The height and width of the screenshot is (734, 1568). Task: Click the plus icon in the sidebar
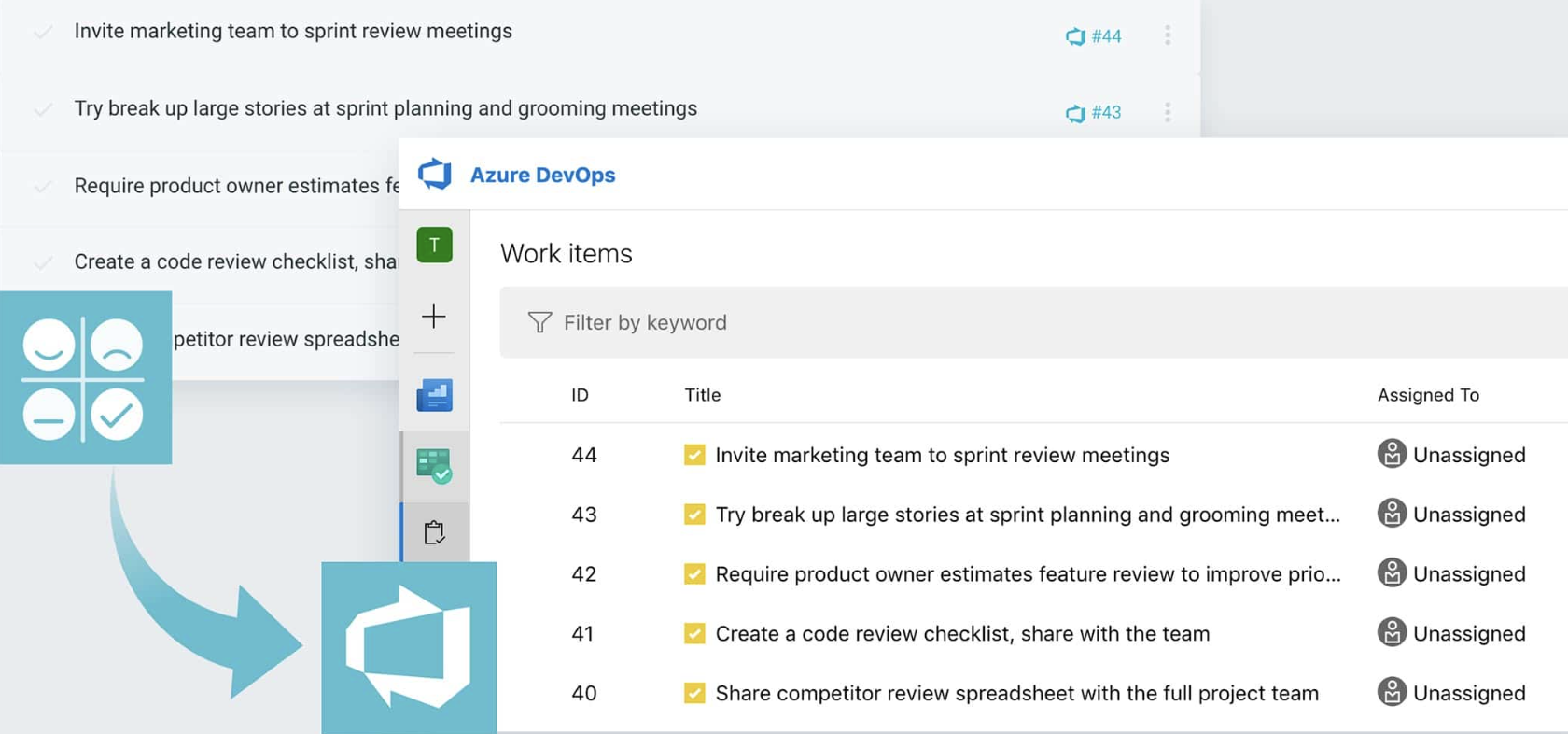pos(434,317)
